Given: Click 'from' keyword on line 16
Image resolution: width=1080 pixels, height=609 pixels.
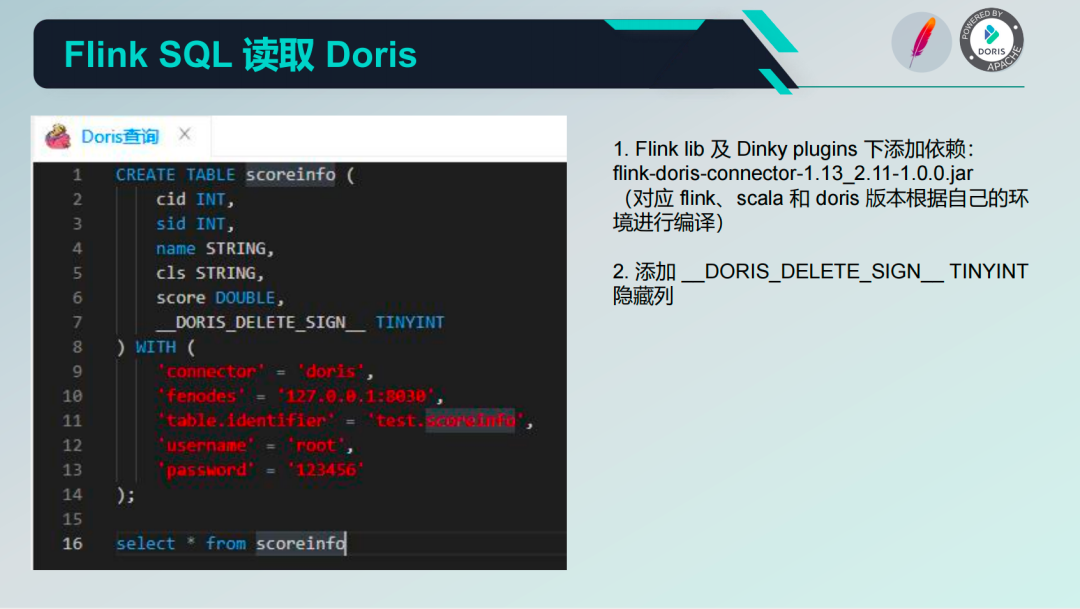Looking at the screenshot, I should coord(225,544).
